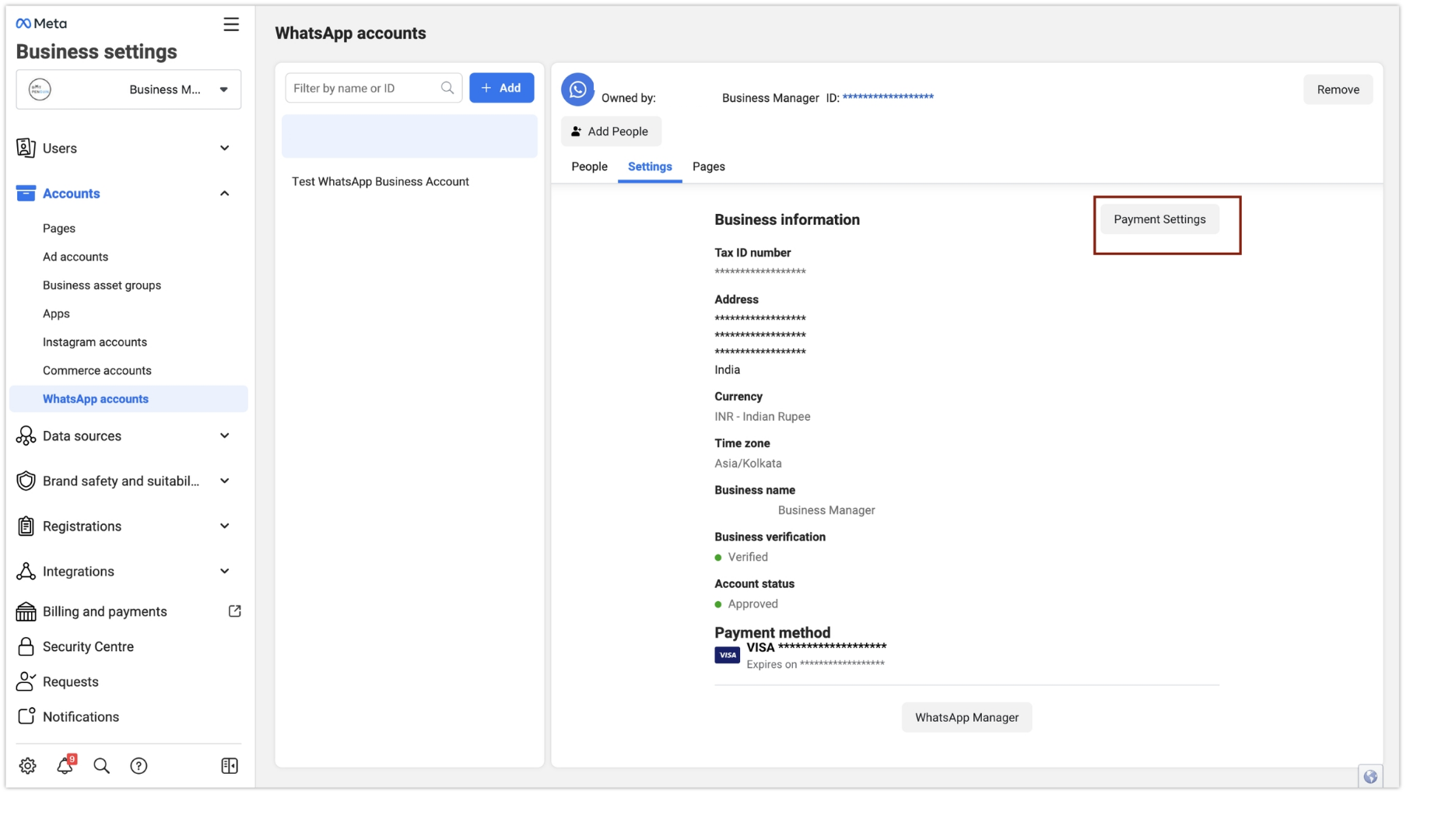The image size is (1452, 840).
Task: Switch to the People tab
Action: tap(589, 166)
